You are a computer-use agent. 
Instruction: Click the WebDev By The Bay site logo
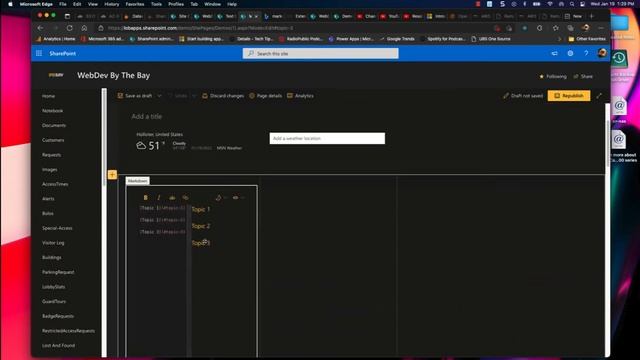56,75
